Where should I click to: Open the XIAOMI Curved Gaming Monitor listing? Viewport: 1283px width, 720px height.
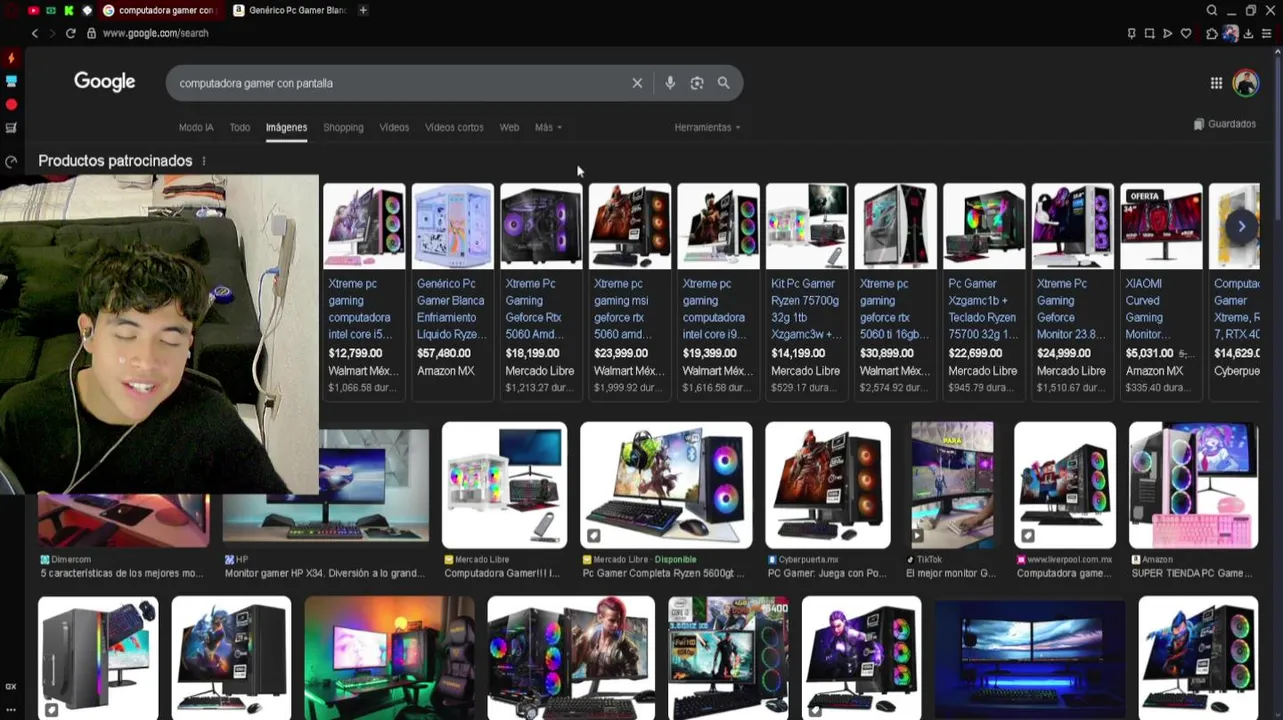[1161, 290]
